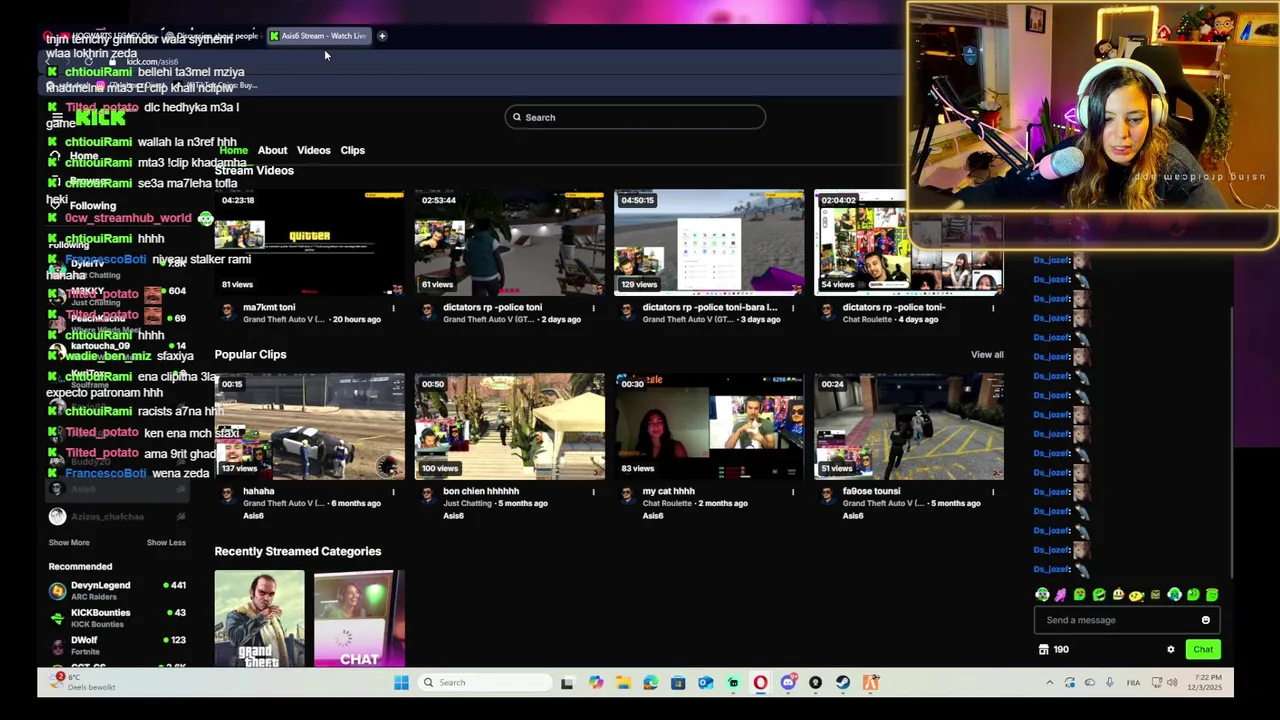Pick the last green emote in the row
This screenshot has width=1280, height=720.
[x=1212, y=595]
